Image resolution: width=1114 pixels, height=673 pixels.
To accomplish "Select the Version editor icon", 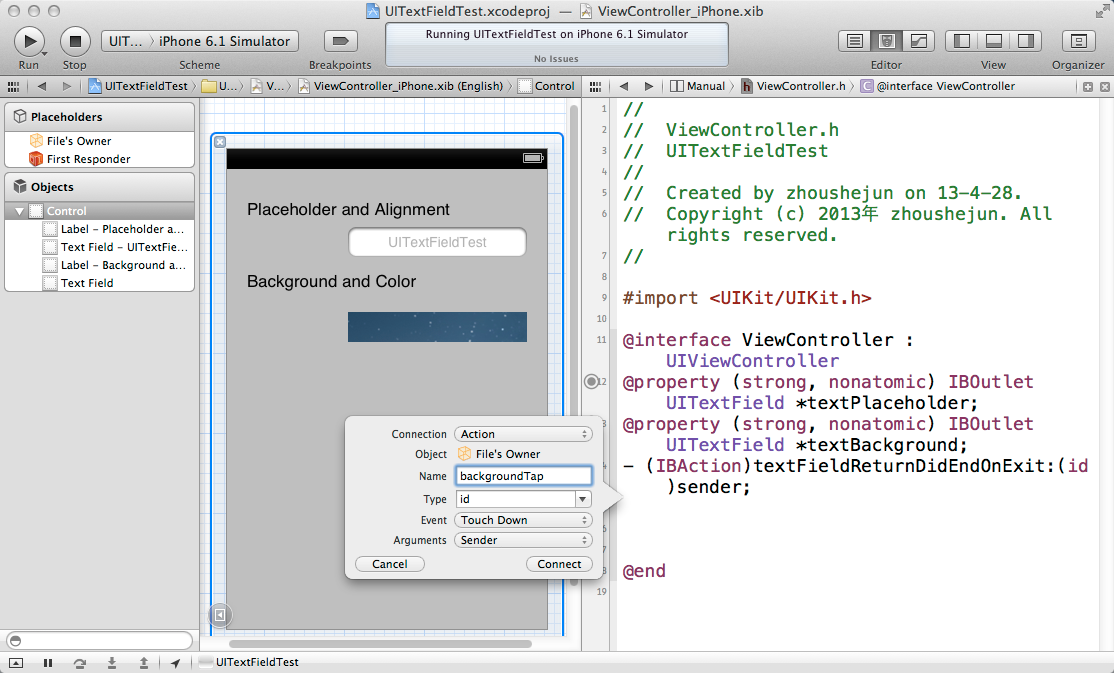I will click(918, 41).
